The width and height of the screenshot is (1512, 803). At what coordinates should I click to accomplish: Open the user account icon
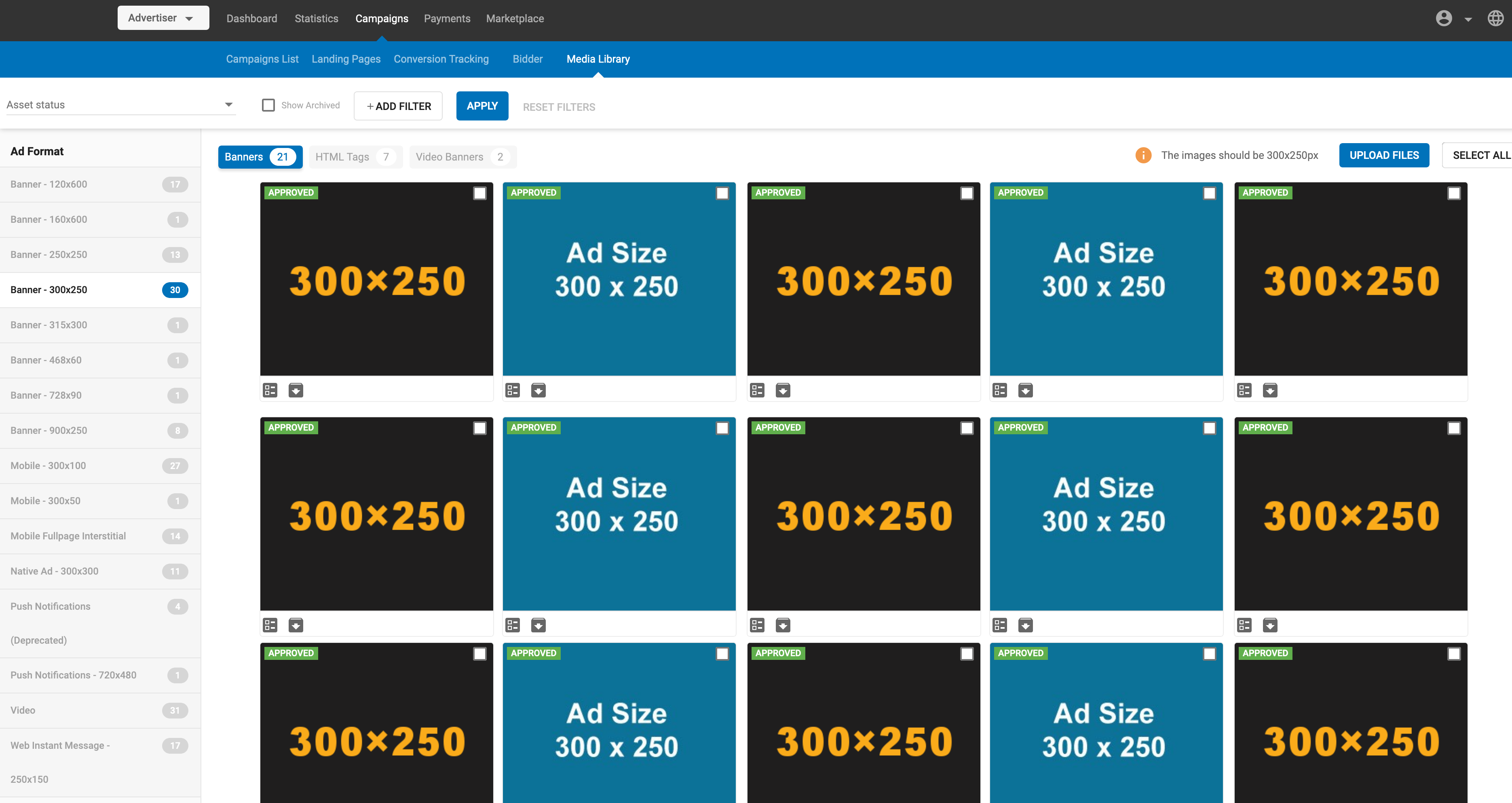1443,19
